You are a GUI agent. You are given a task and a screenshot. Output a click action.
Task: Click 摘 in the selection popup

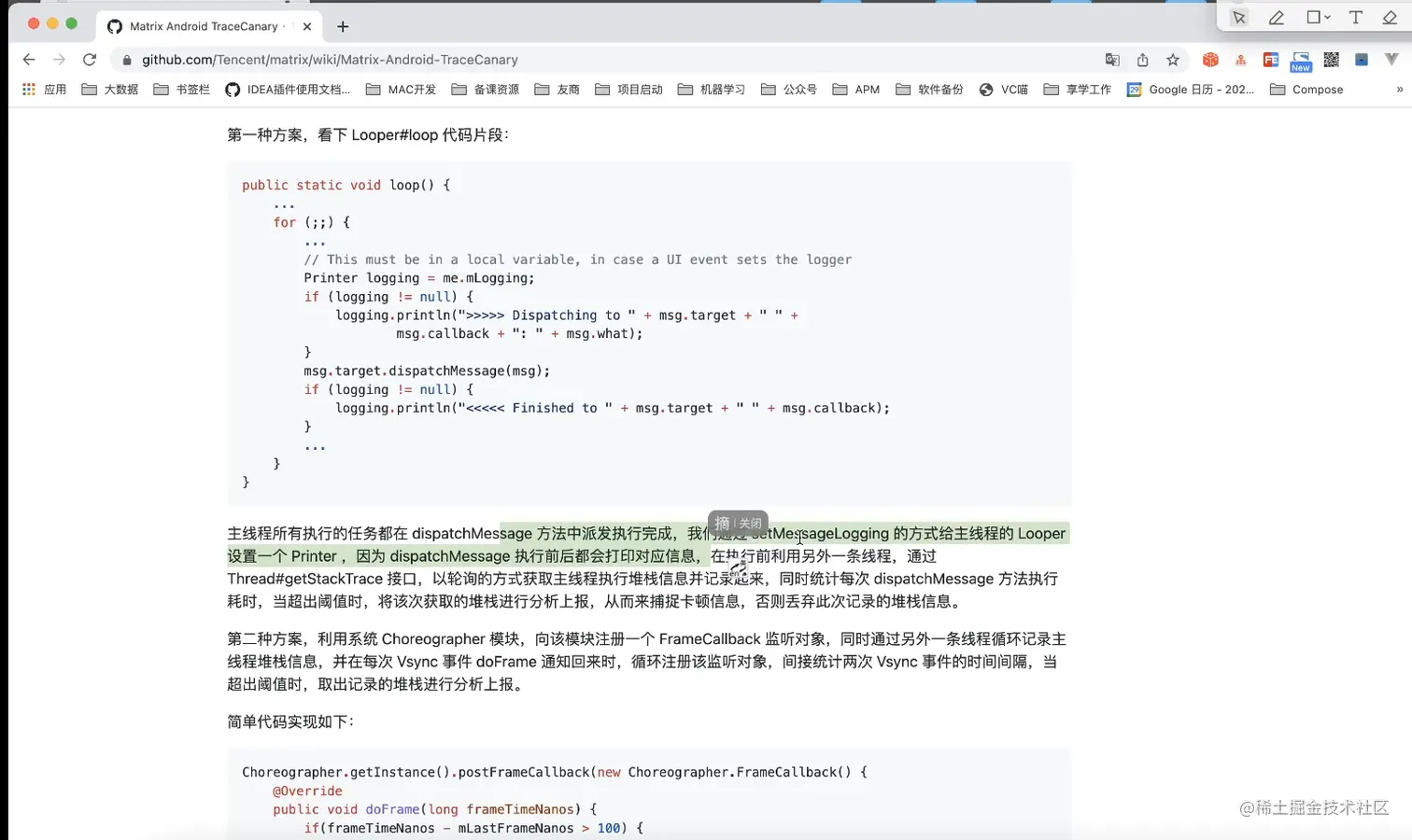pyautogui.click(x=722, y=524)
